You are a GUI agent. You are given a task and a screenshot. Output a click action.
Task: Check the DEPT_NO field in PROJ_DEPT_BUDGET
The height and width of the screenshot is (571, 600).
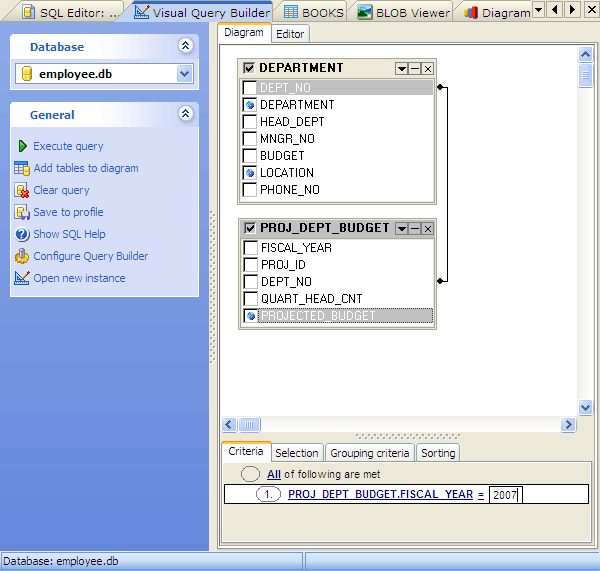pos(251,282)
